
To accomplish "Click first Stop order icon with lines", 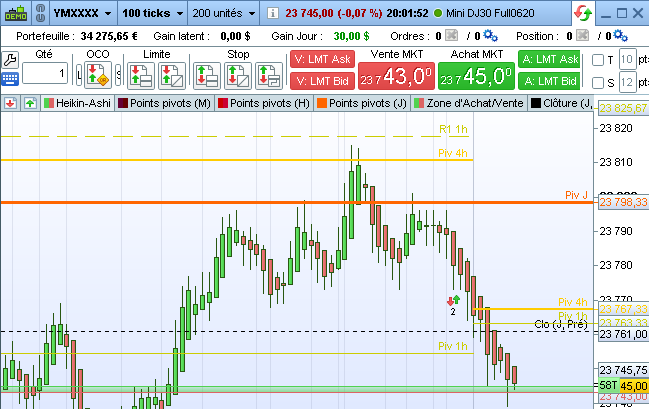I will pos(207,76).
